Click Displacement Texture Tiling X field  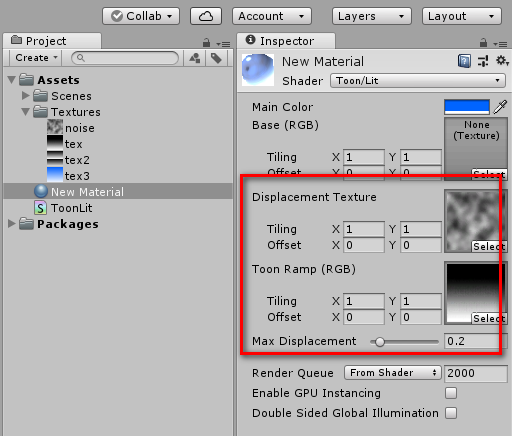pyautogui.click(x=364, y=229)
